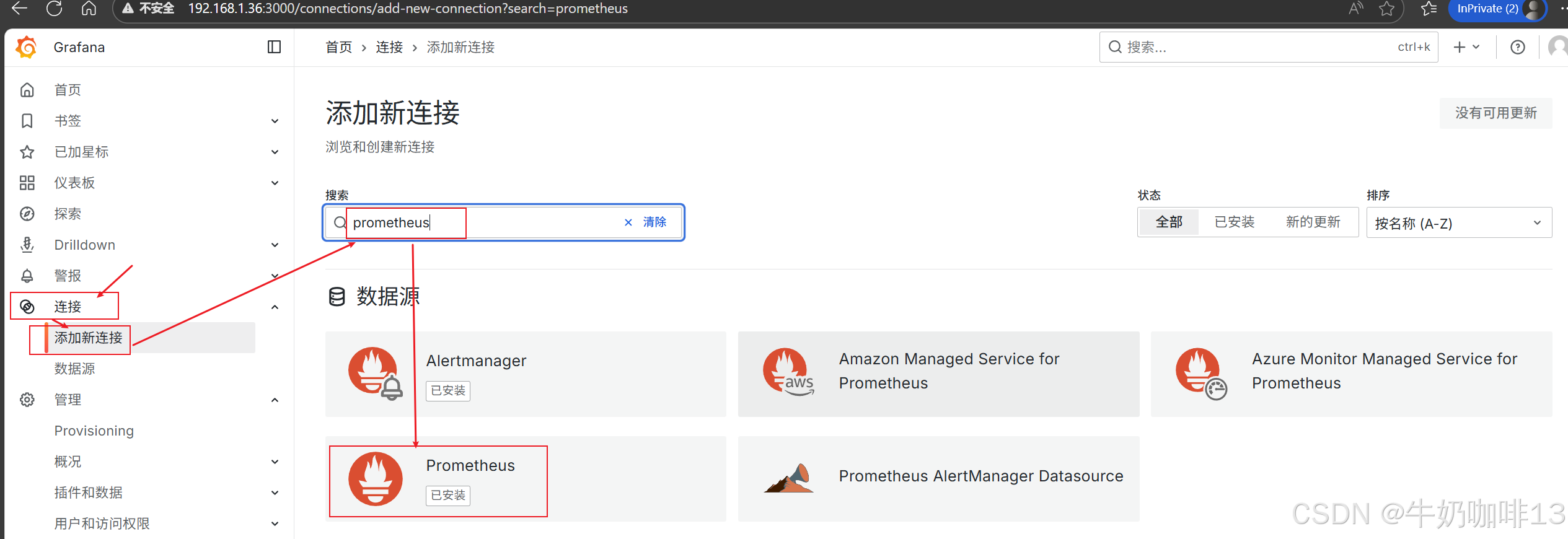The width and height of the screenshot is (1568, 539).
Task: Open 首页 in sidebar menu
Action: (x=68, y=90)
